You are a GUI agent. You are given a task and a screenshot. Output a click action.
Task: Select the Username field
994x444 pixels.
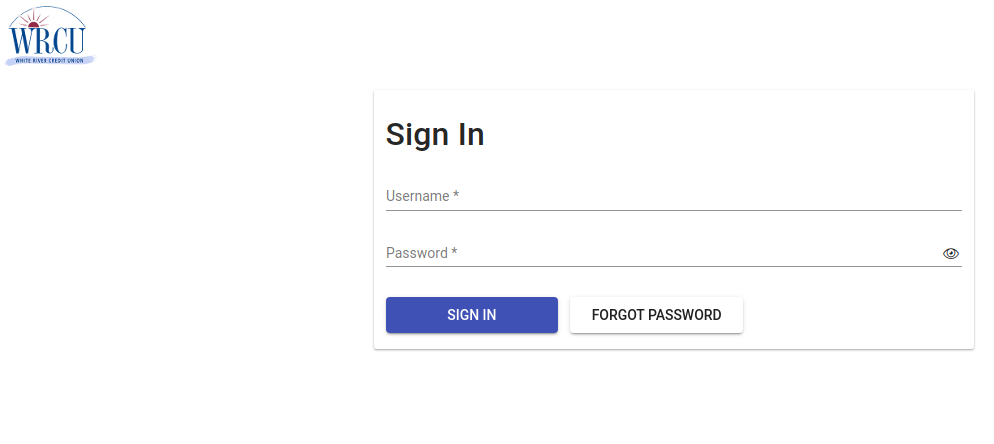click(673, 196)
